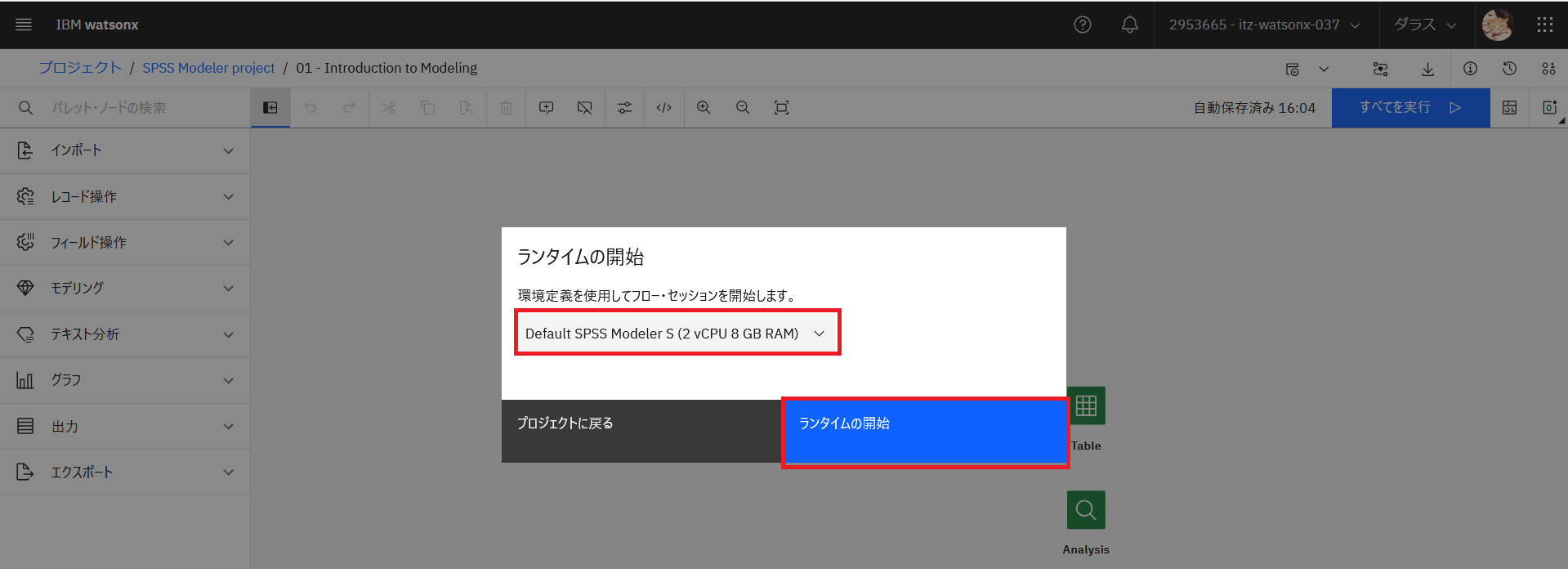Click the undo arrow in toolbar
The width and height of the screenshot is (1568, 569).
310,108
